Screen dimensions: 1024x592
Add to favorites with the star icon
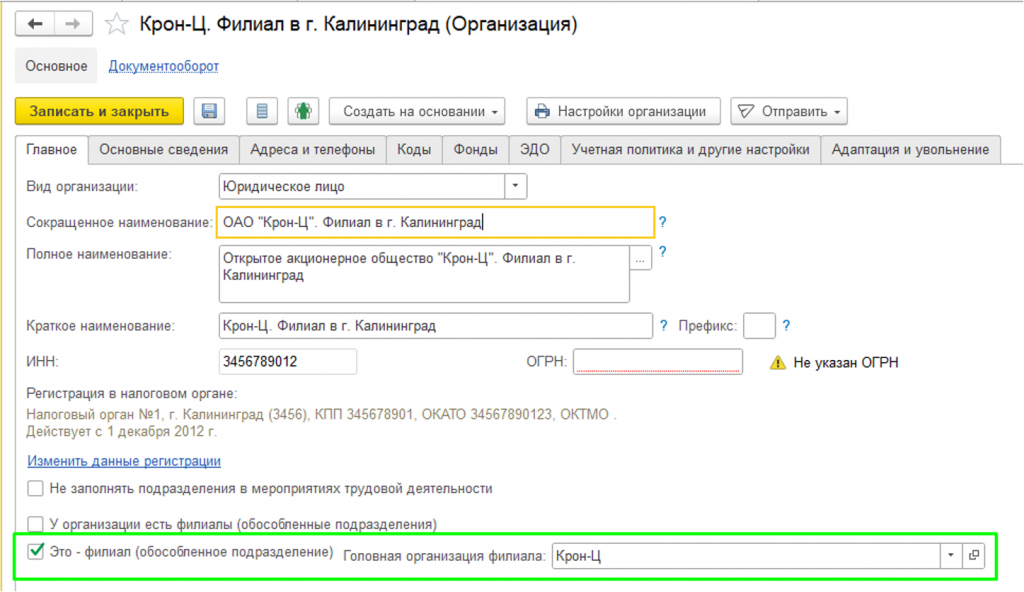coord(117,24)
